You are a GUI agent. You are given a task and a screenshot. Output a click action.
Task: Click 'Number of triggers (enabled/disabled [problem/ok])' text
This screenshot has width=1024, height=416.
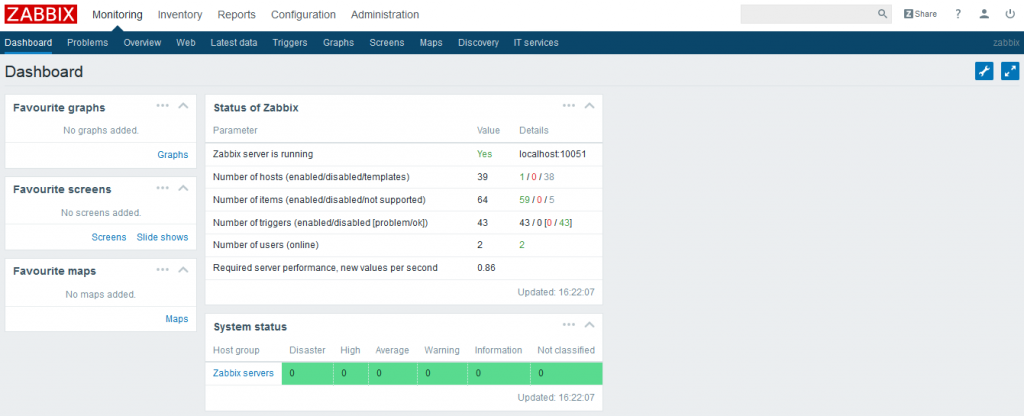point(321,222)
